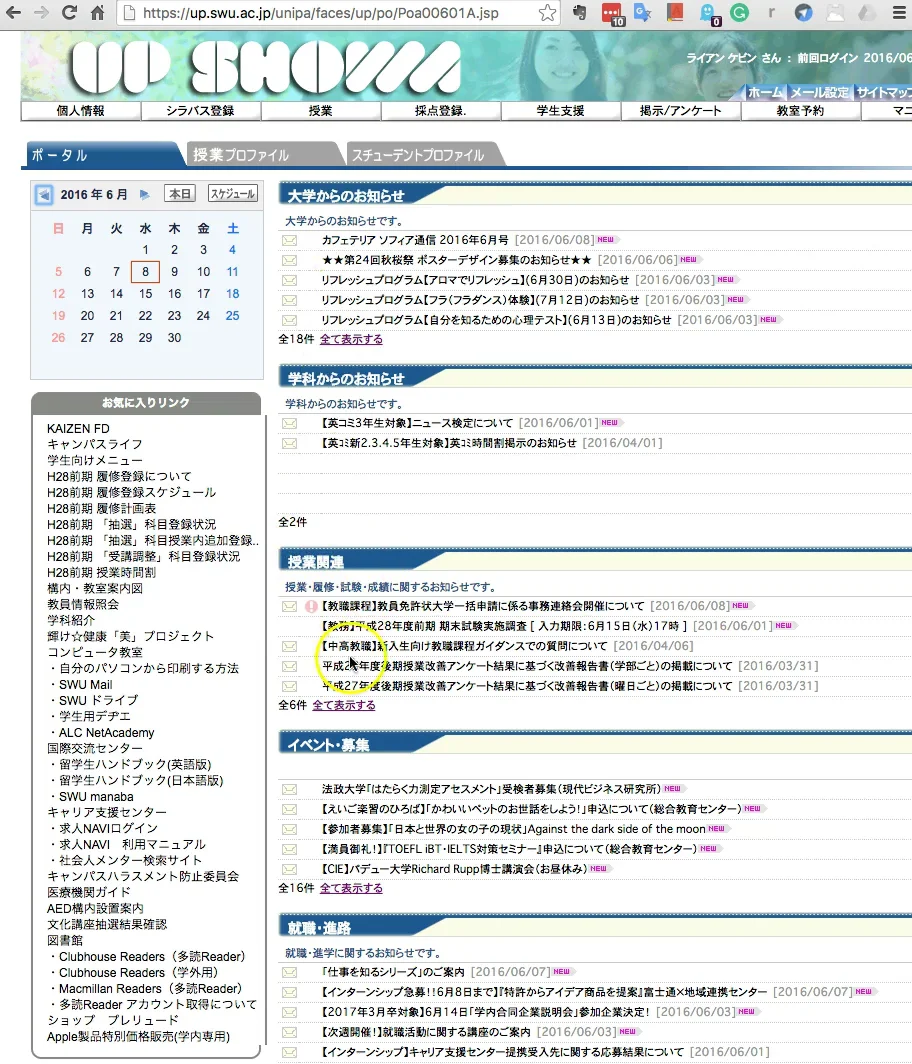Select the ポータル tab
The image size is (912, 1064).
[x=105, y=155]
